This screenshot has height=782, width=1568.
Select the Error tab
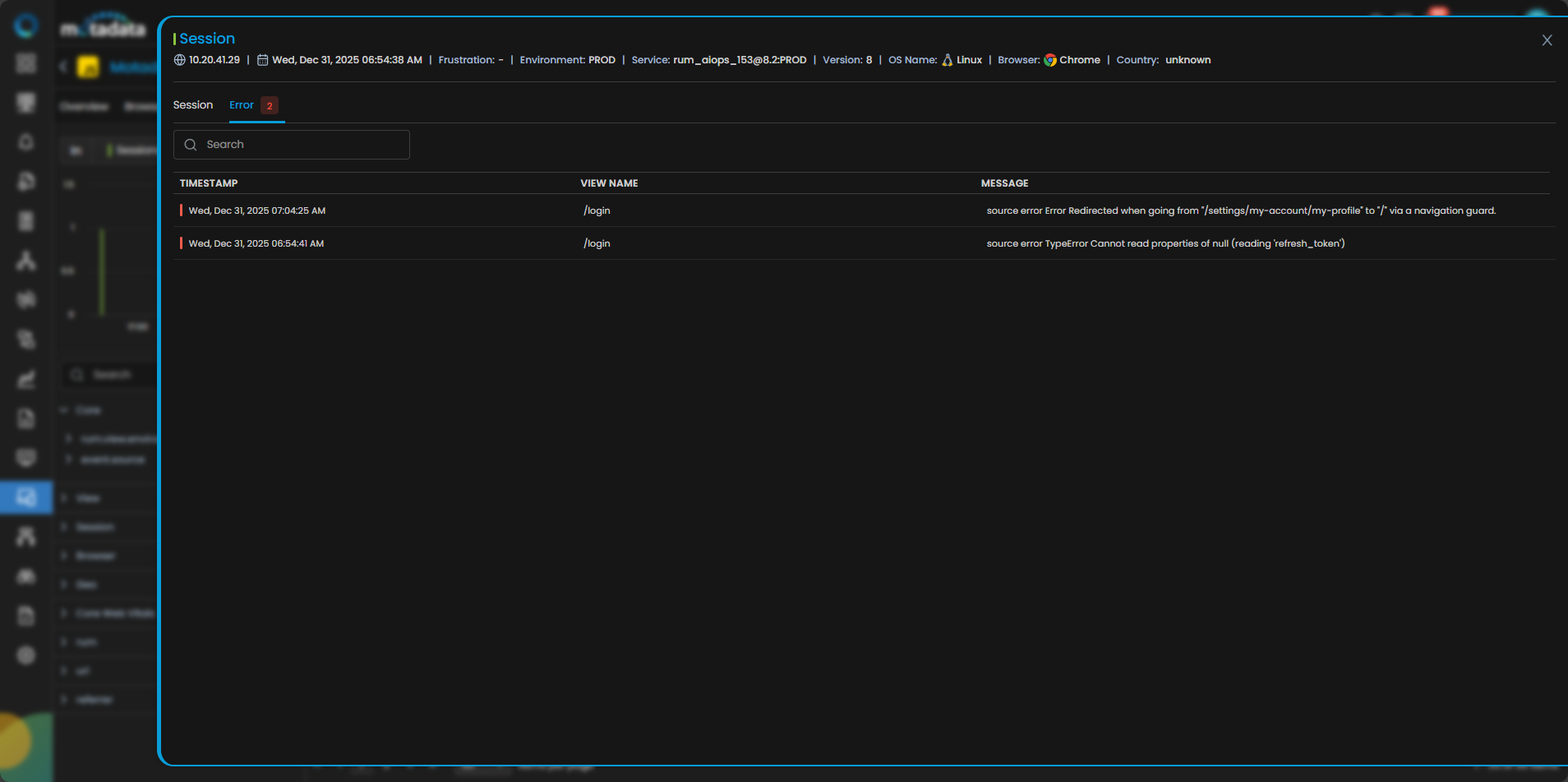[242, 105]
